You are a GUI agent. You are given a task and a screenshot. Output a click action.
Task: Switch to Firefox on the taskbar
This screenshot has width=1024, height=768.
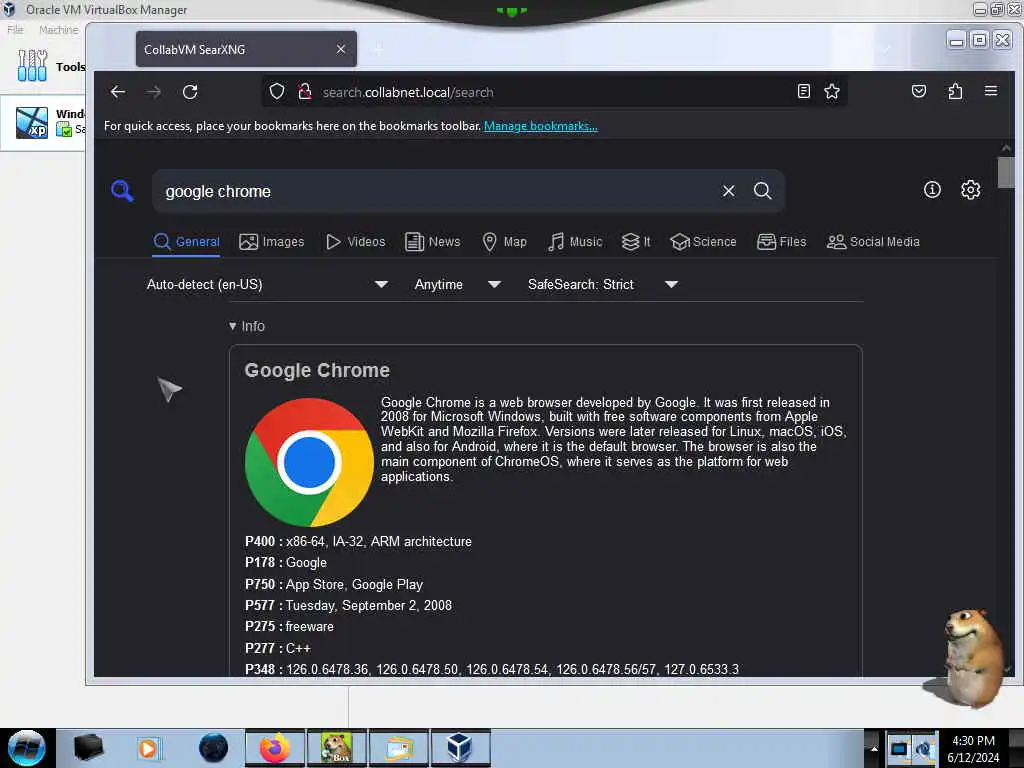coord(275,748)
